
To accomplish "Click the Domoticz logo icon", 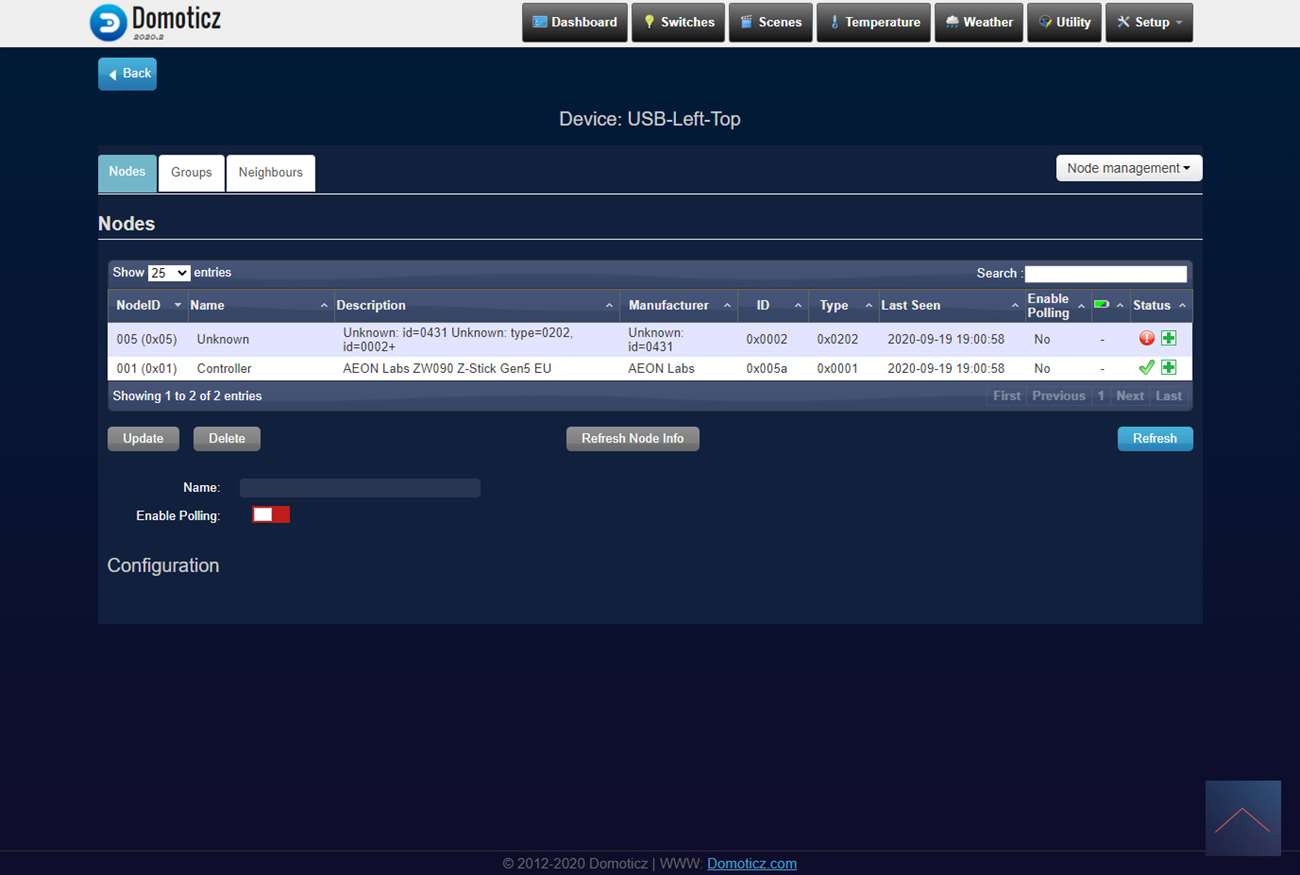I will [108, 23].
